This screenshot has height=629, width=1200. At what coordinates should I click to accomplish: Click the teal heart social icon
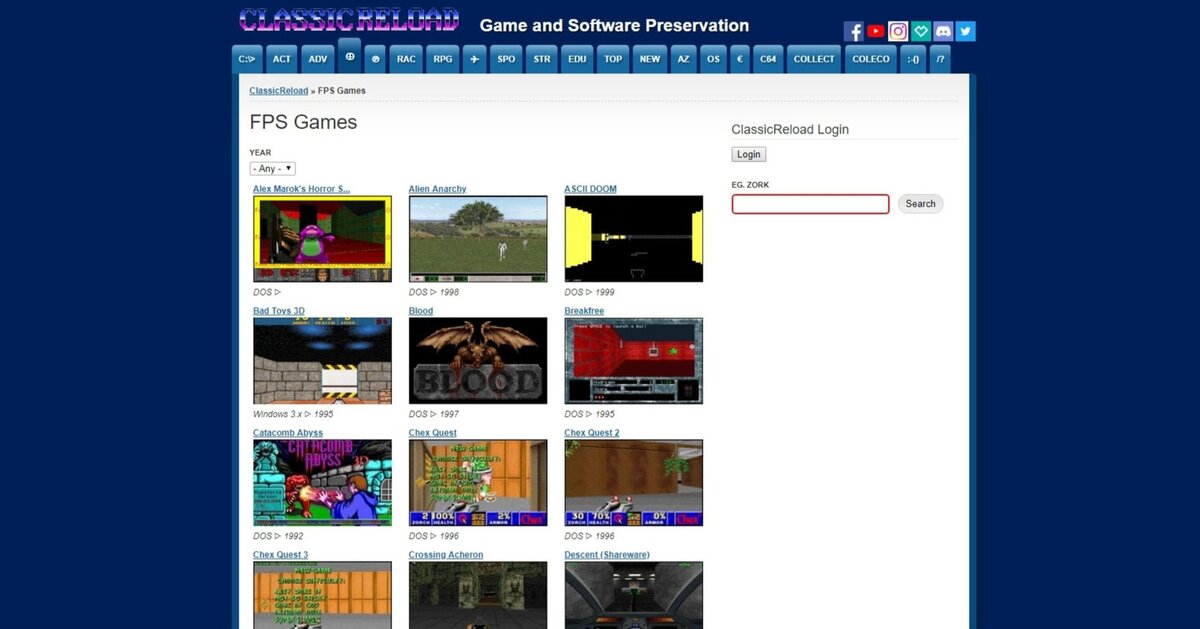click(921, 31)
